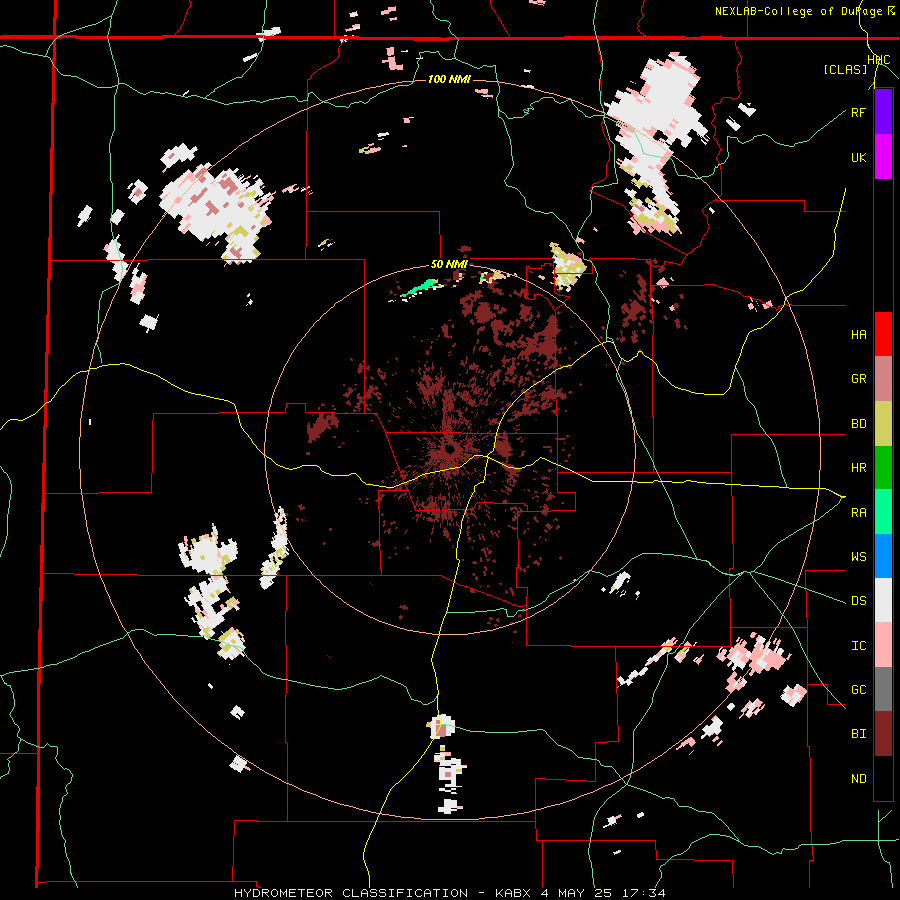This screenshot has height=900, width=900.
Task: Click the "ND" legend label
Action: point(858,779)
